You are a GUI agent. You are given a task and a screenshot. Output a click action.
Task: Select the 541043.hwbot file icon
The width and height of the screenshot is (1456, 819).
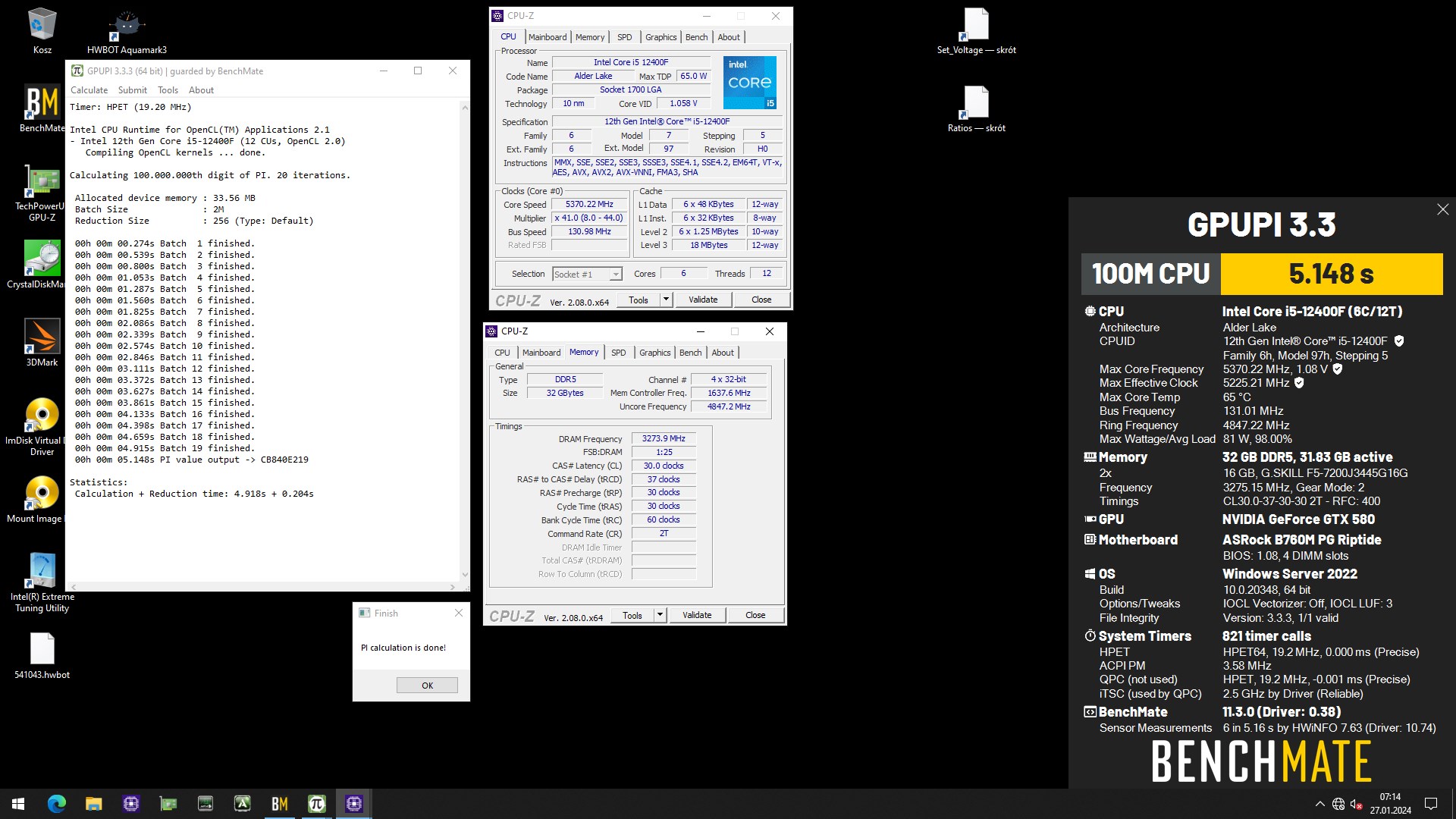(42, 656)
